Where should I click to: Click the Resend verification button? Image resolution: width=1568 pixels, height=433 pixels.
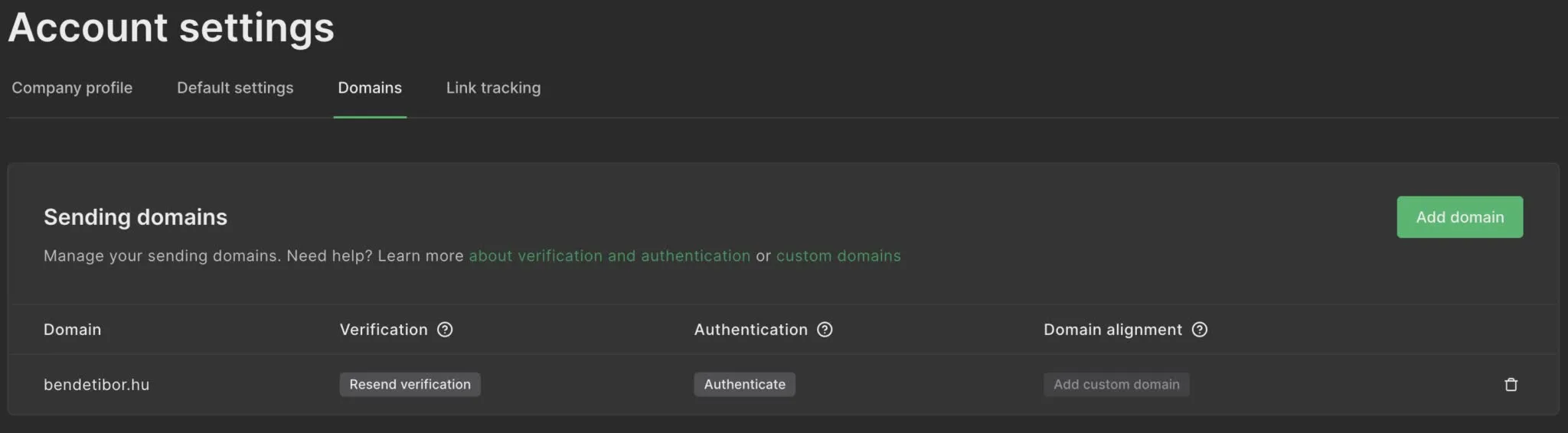tap(410, 385)
